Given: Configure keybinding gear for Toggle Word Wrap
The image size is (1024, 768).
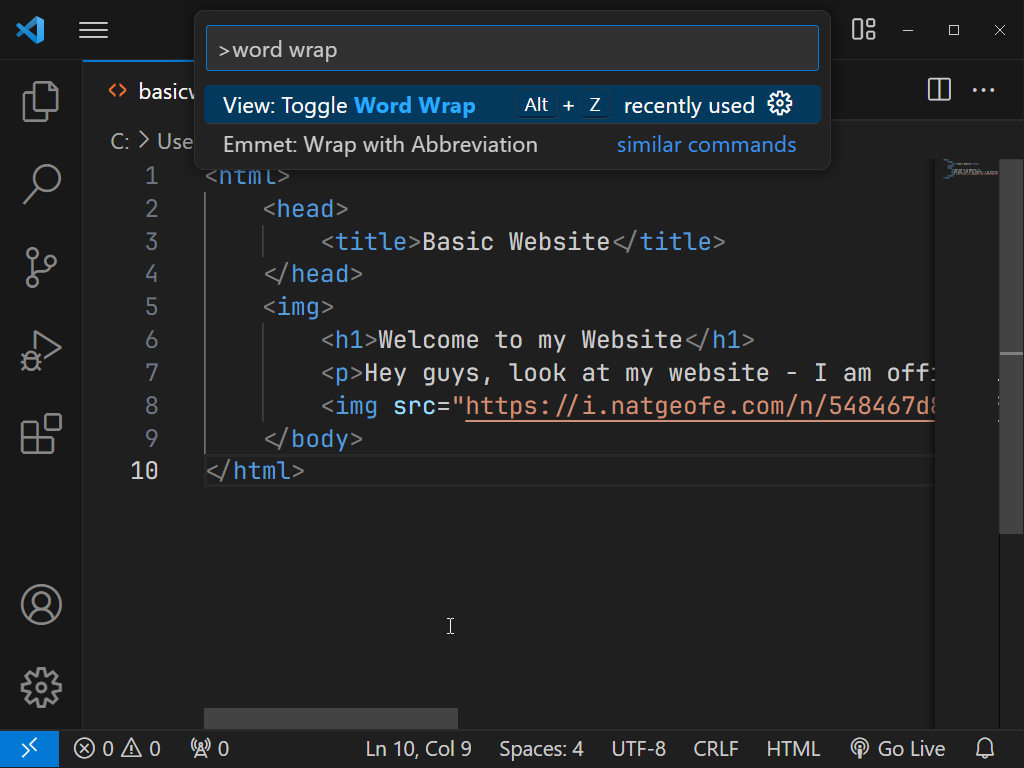Looking at the screenshot, I should point(780,104).
